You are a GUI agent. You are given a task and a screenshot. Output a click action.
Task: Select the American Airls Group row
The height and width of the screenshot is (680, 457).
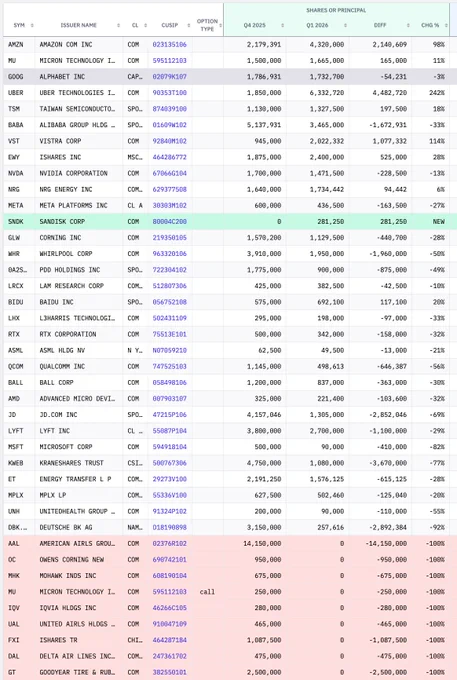click(228, 543)
